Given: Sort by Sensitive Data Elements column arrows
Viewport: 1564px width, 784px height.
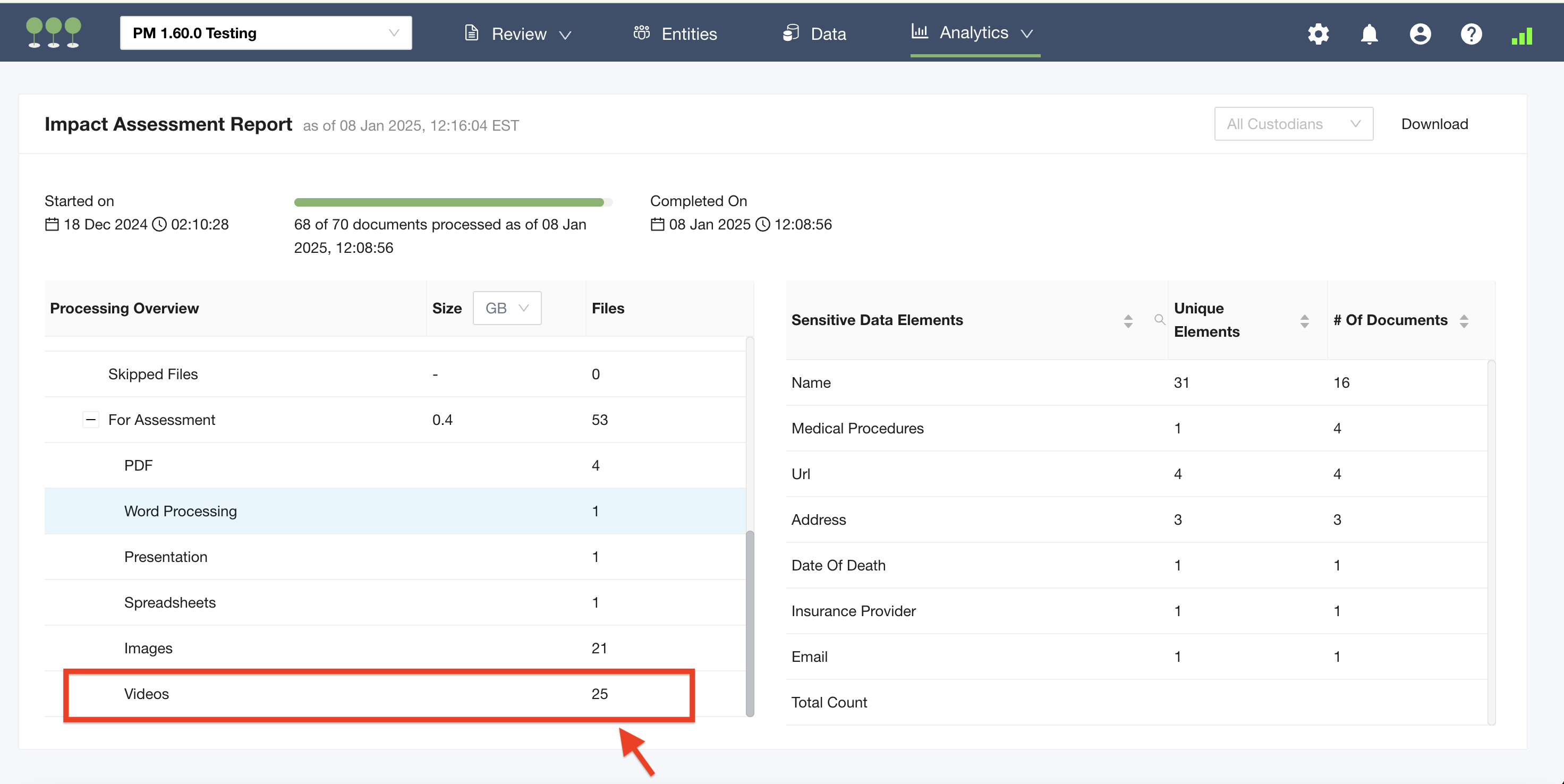Looking at the screenshot, I should (1128, 321).
